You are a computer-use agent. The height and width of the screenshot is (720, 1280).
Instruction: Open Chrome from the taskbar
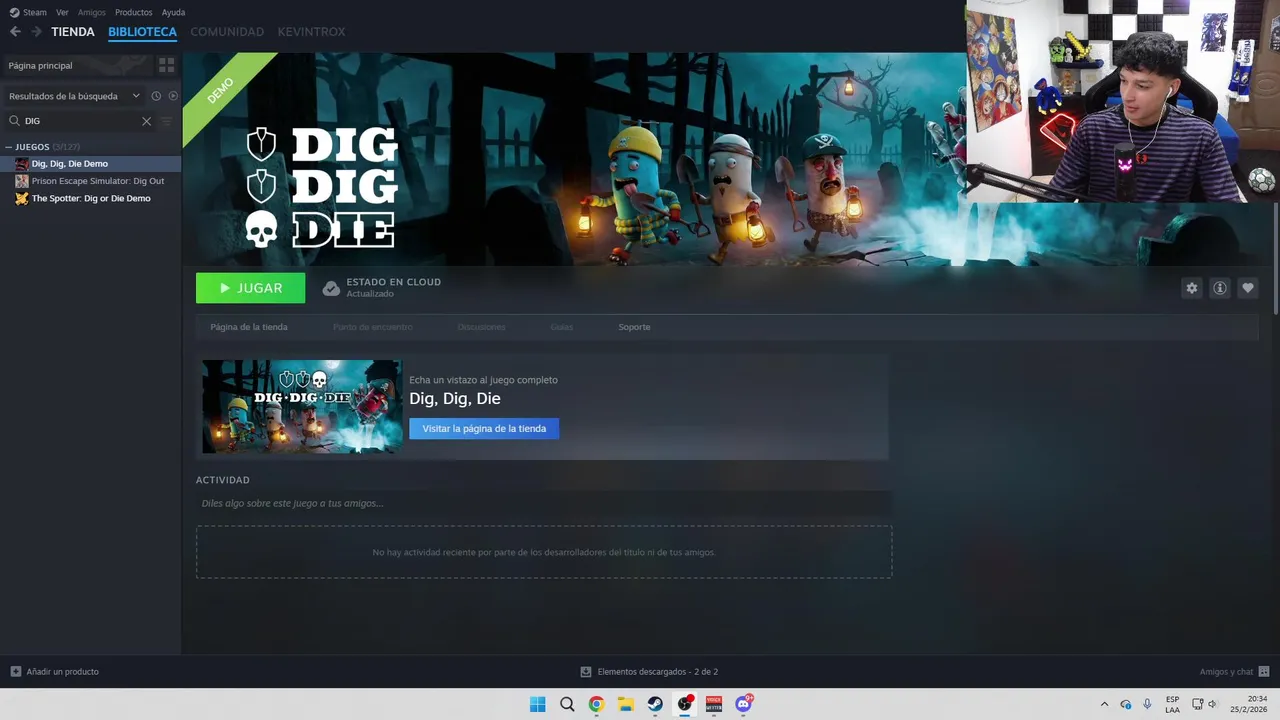coord(596,704)
